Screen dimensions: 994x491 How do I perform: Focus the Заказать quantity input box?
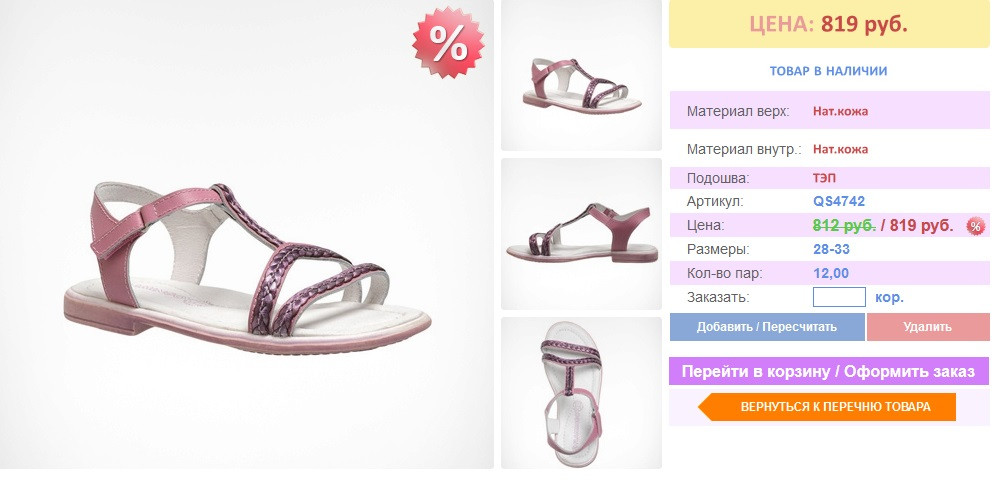(839, 297)
